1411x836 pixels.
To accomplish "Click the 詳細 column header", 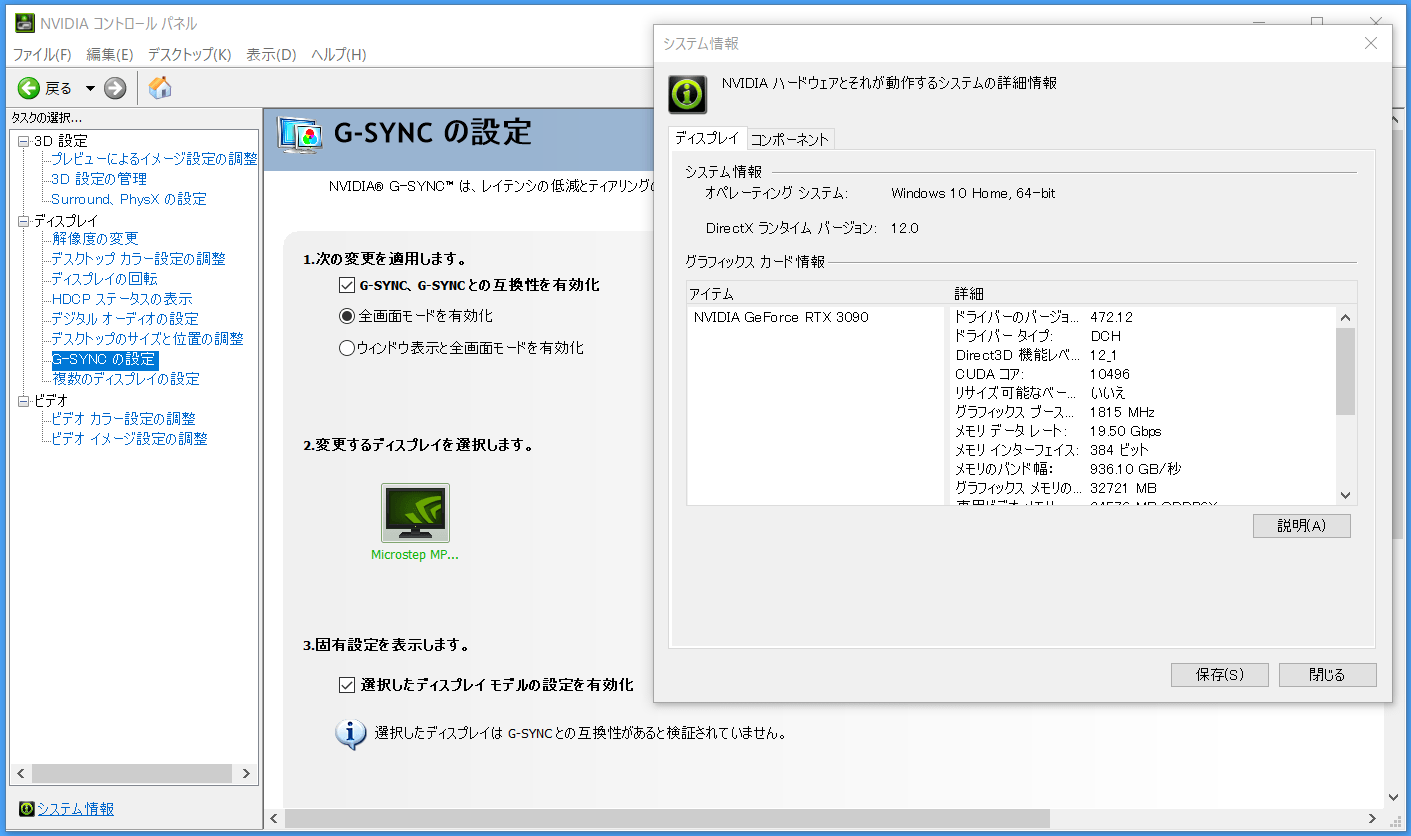I will (x=1153, y=293).
